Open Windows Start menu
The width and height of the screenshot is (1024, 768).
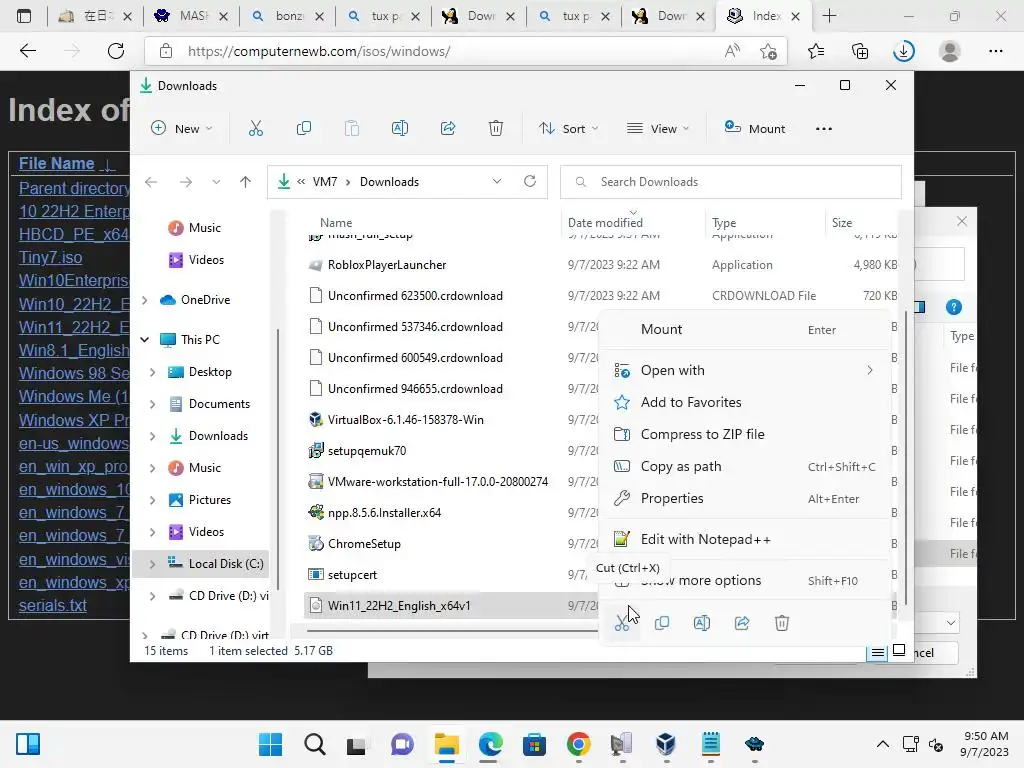click(270, 744)
